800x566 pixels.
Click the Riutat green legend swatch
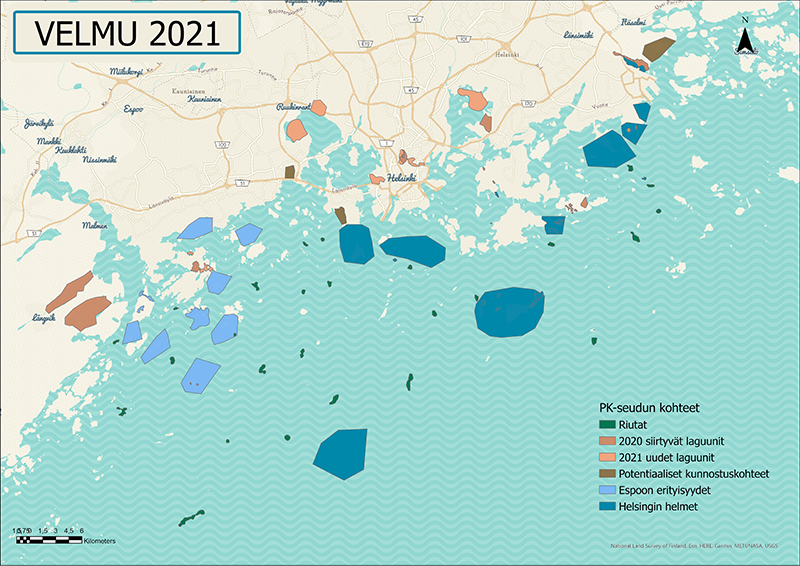tap(607, 425)
